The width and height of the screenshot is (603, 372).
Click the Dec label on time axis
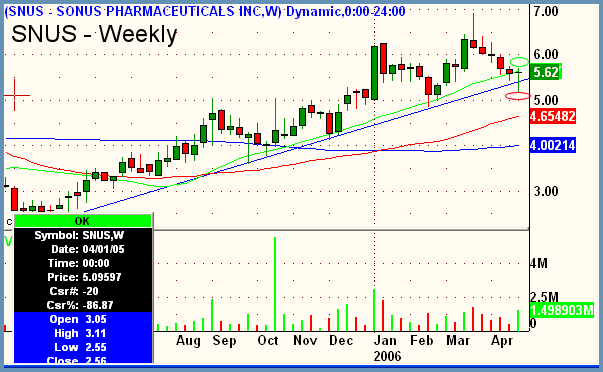(x=341, y=341)
